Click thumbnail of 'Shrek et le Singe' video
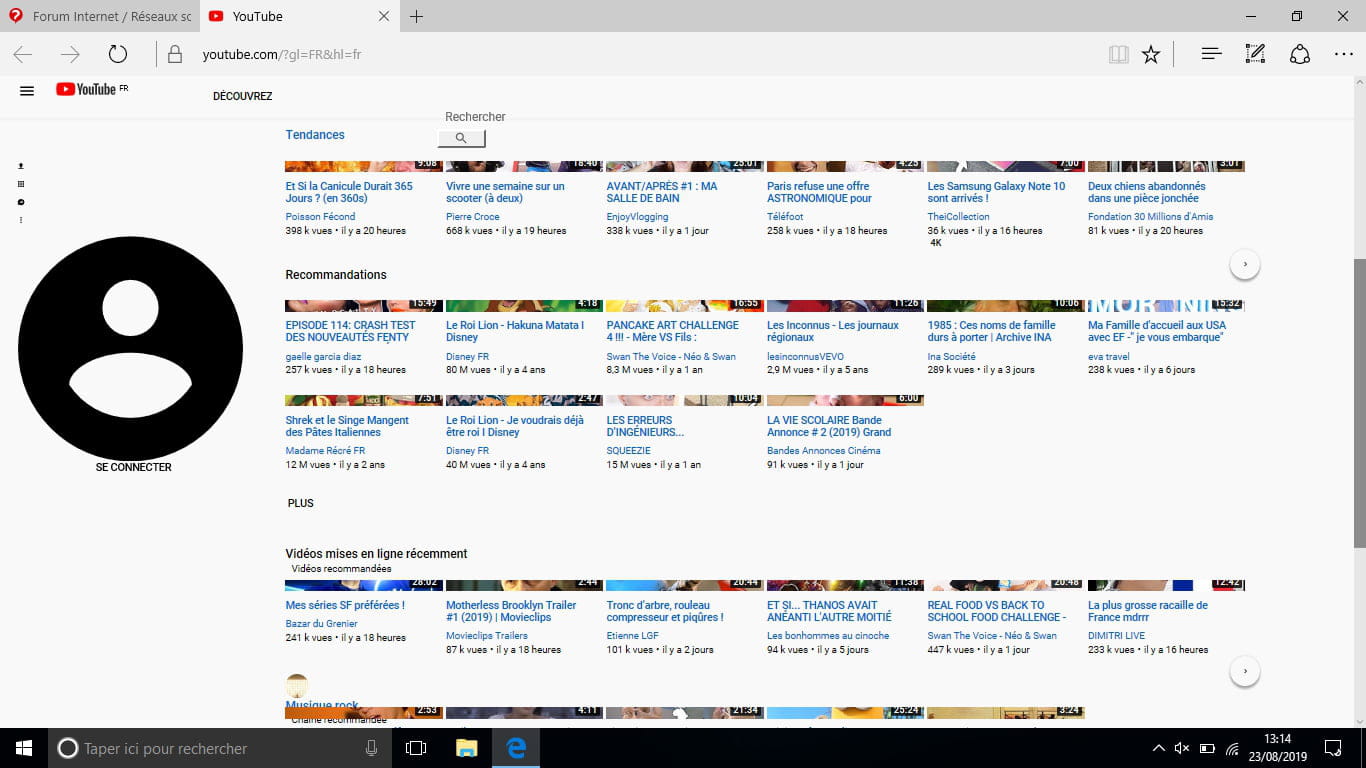 pyautogui.click(x=365, y=400)
